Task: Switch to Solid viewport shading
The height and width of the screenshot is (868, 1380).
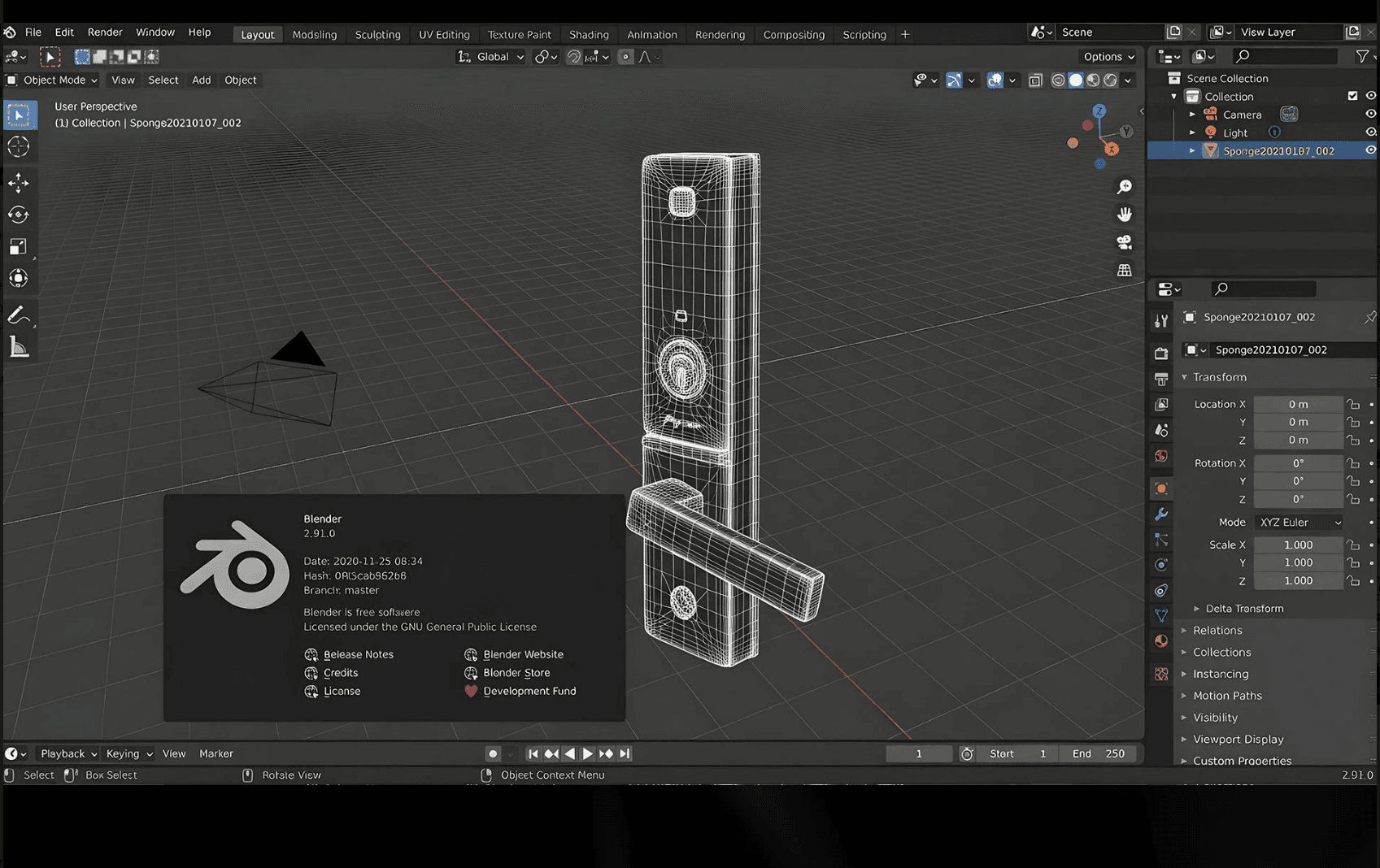Action: tap(1076, 80)
